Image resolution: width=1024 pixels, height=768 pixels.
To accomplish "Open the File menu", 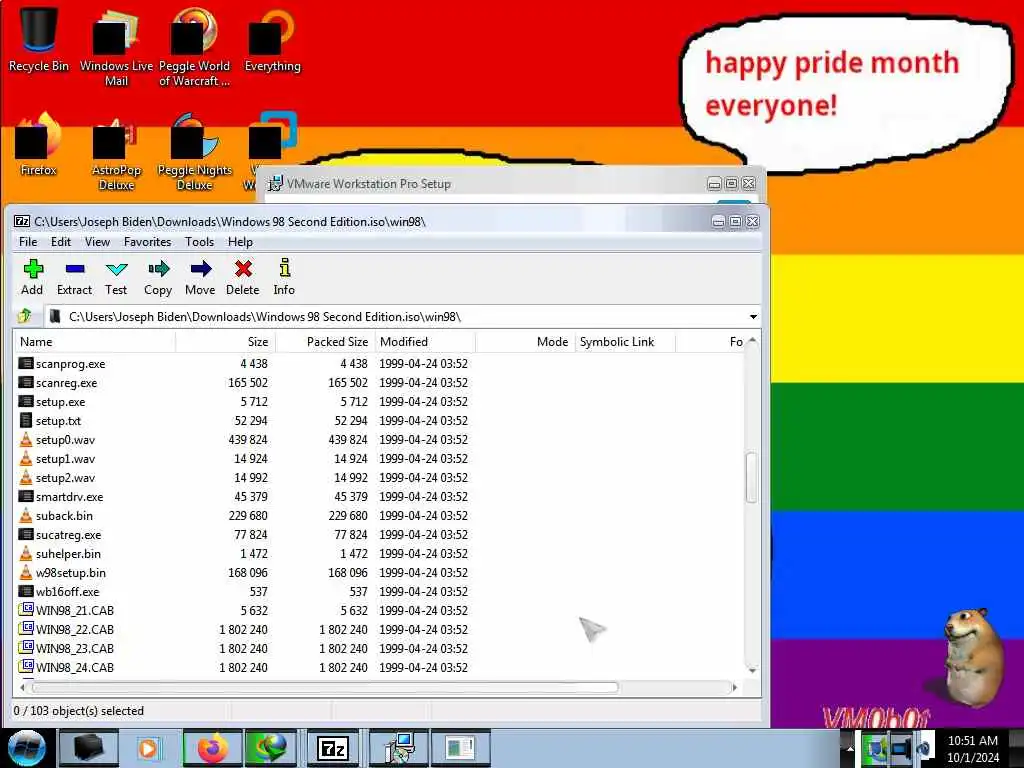I will click(28, 242).
